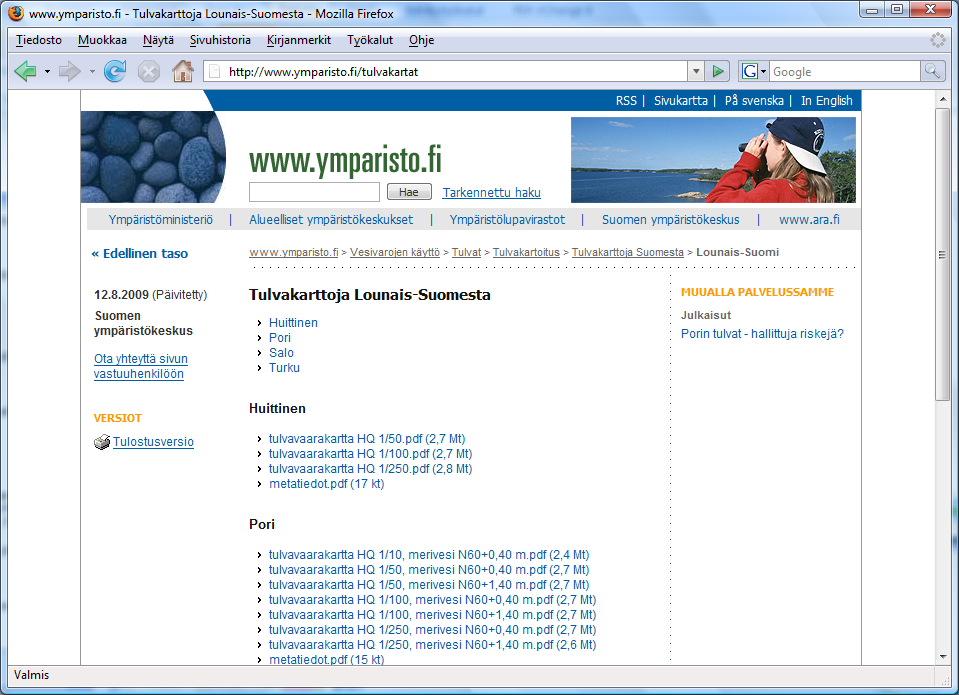Open the Sivukartta link

(x=681, y=101)
